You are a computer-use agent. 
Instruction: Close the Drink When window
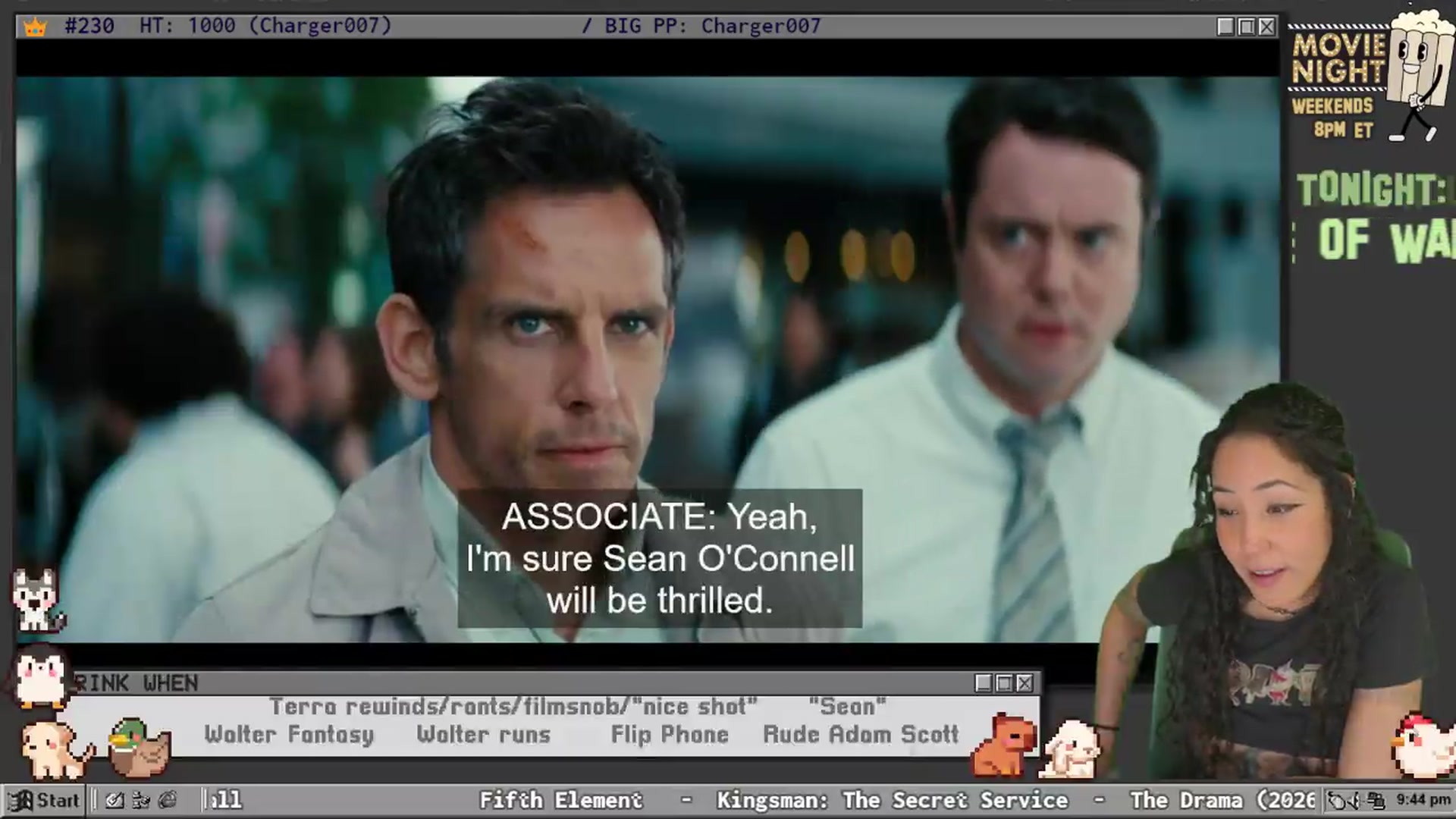[1025, 683]
